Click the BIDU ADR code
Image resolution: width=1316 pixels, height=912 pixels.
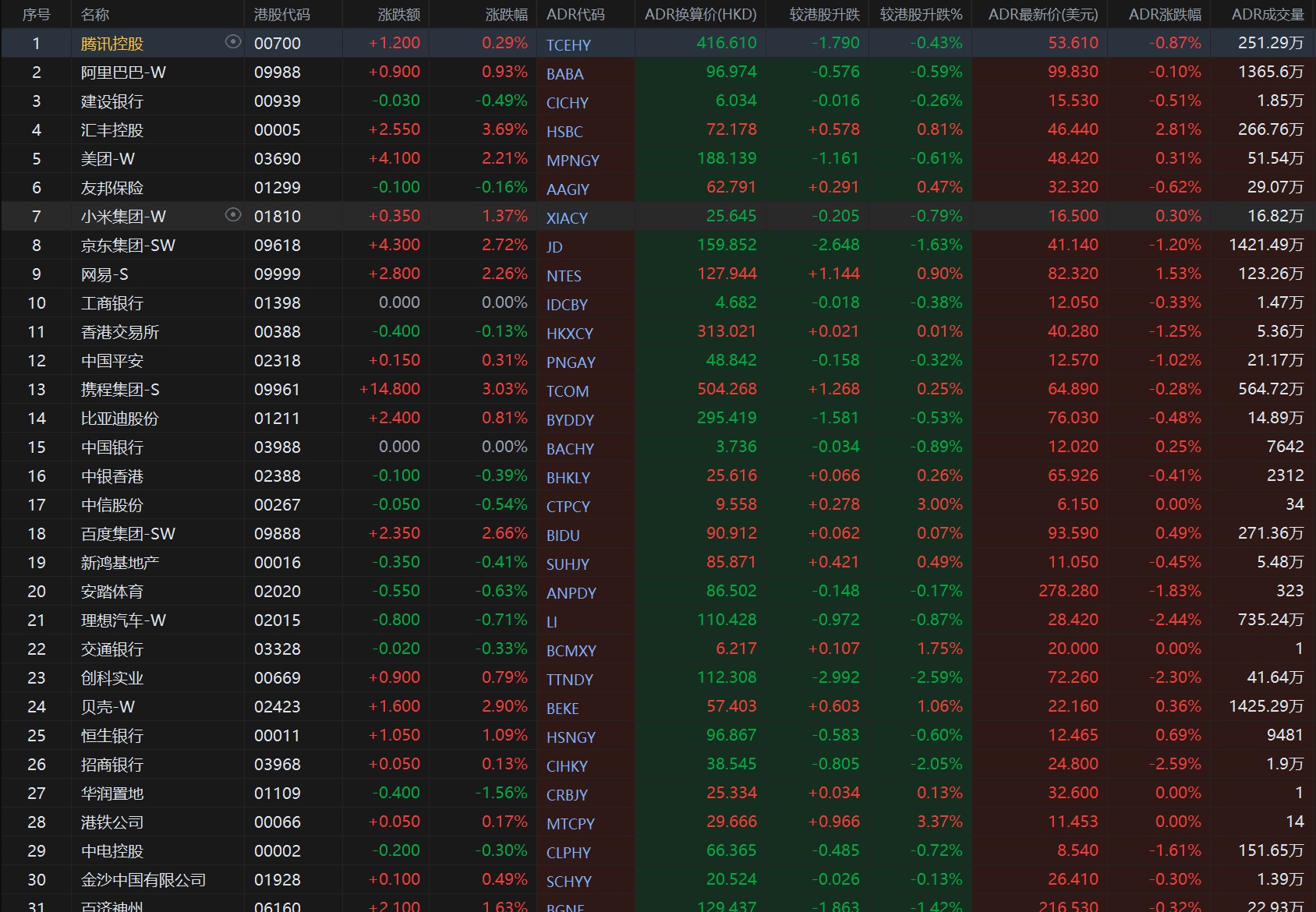(563, 536)
